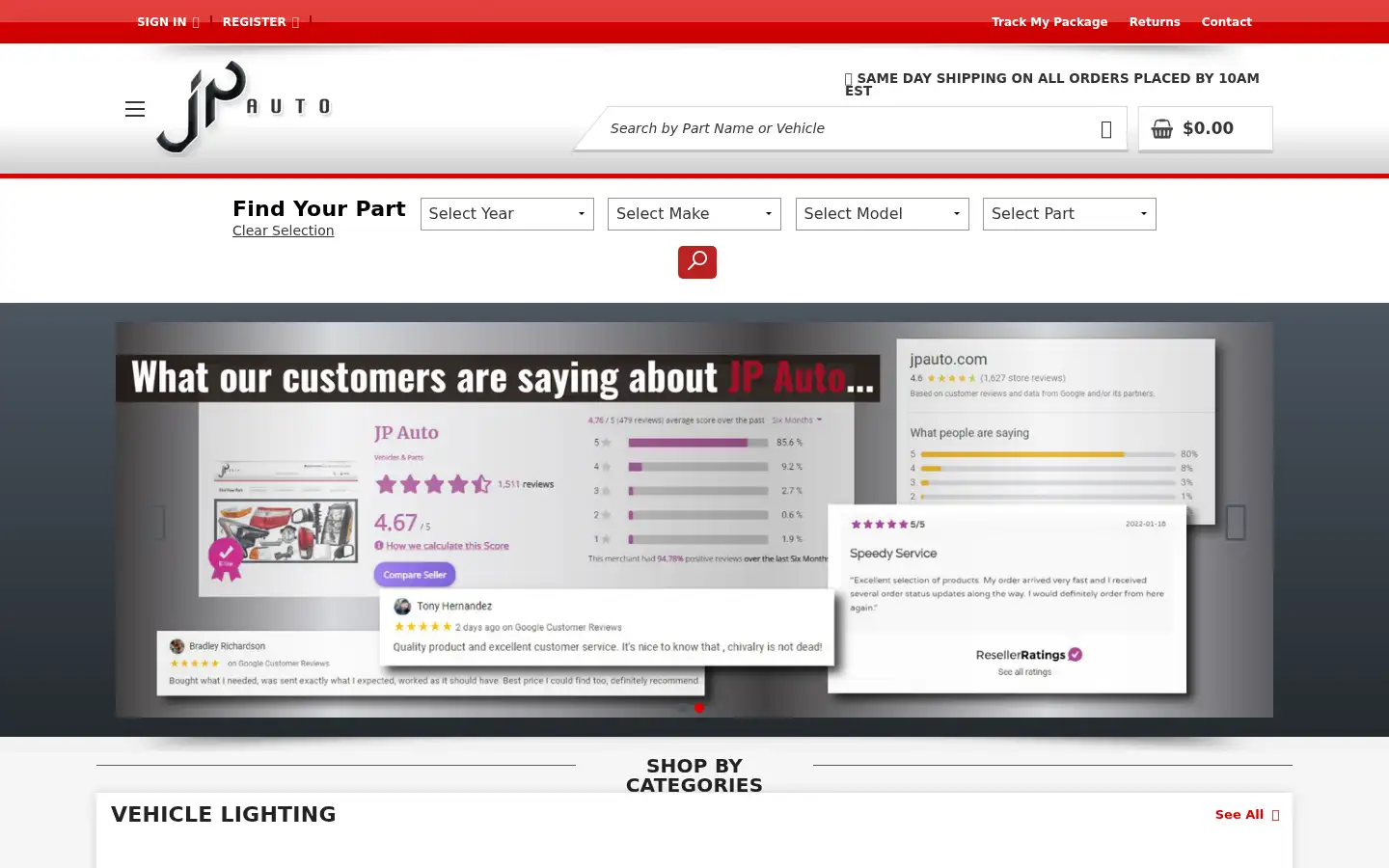Open Track My Package
Viewport: 1389px width, 868px height.
[x=1049, y=22]
